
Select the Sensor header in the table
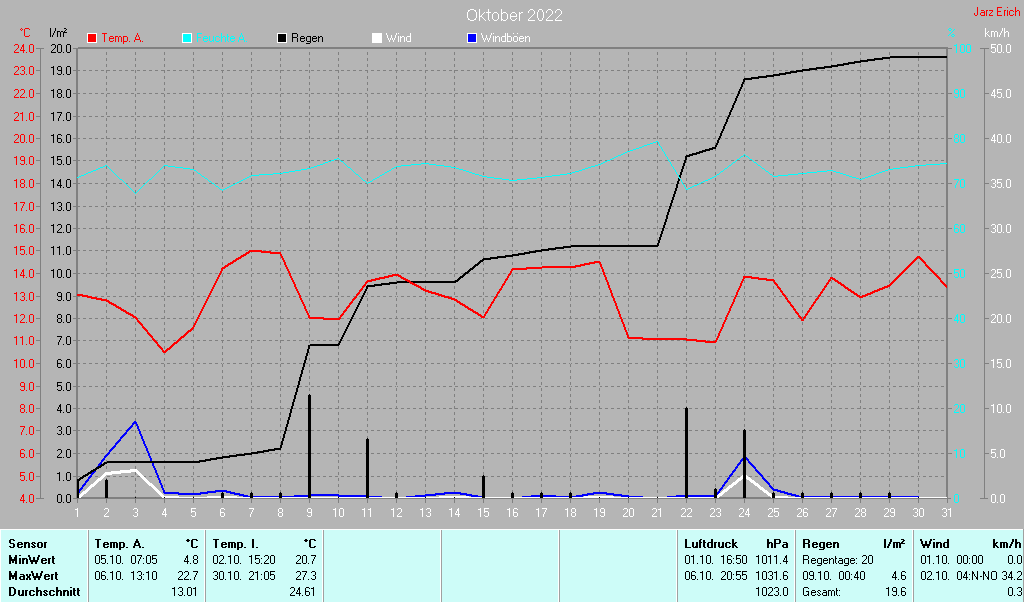[x=27, y=543]
